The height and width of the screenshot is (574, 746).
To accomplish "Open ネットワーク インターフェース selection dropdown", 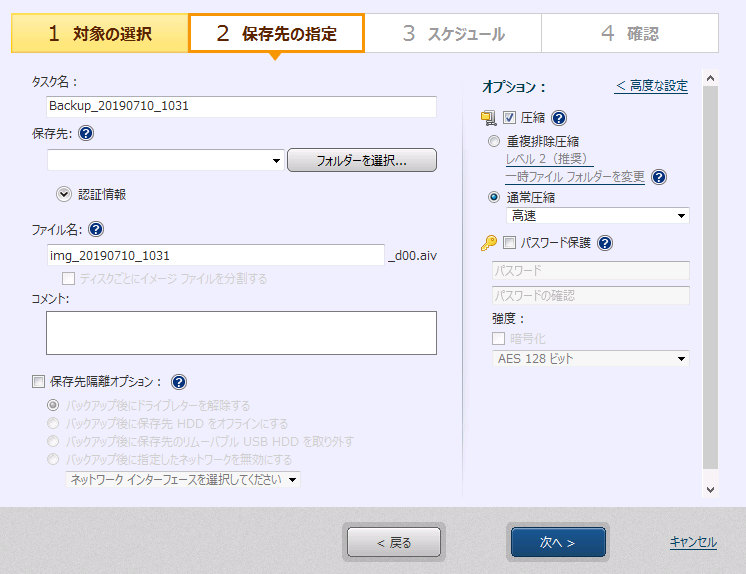I will pos(183,479).
